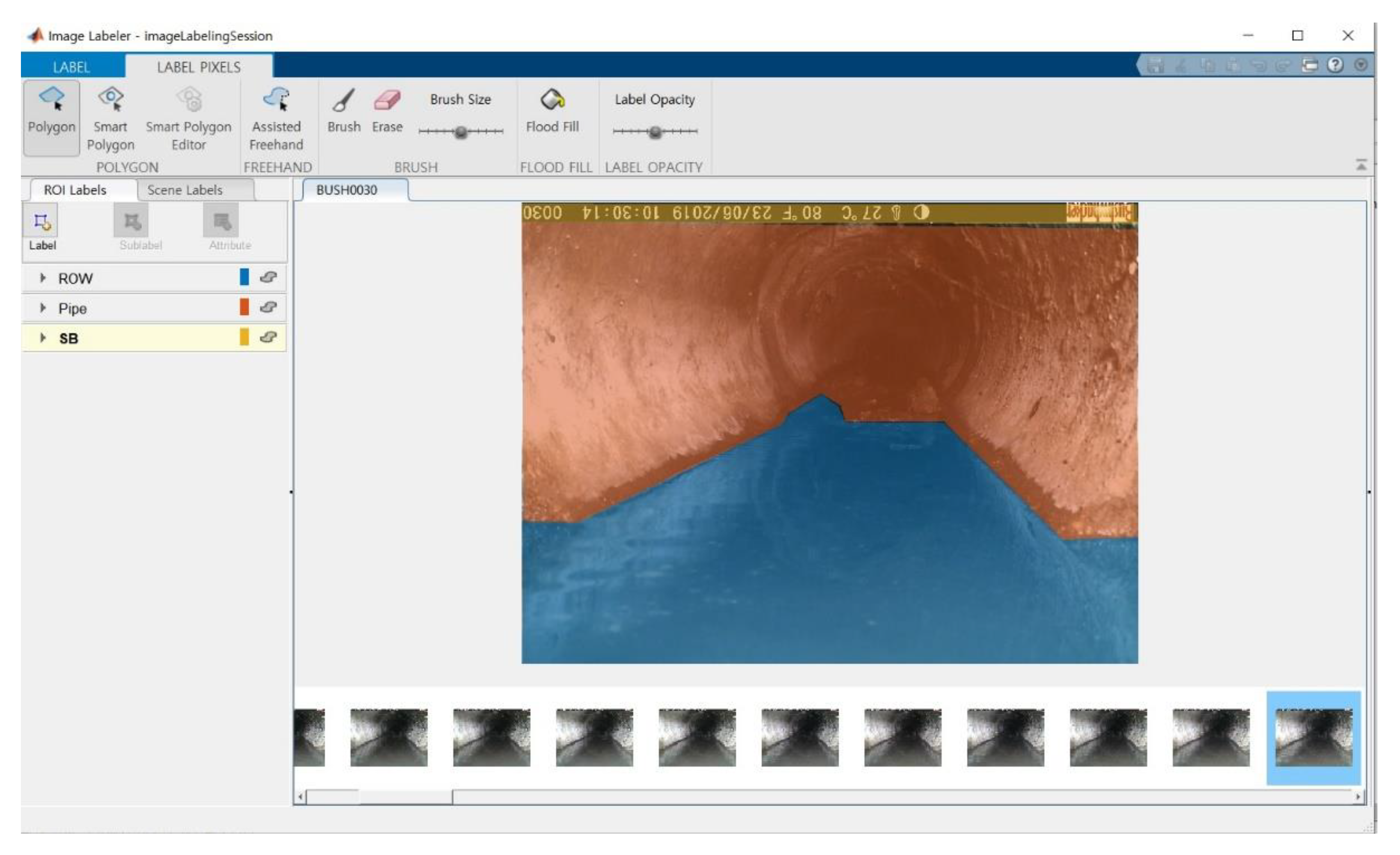
Task: Click the Label definition icon
Action: click(41, 223)
